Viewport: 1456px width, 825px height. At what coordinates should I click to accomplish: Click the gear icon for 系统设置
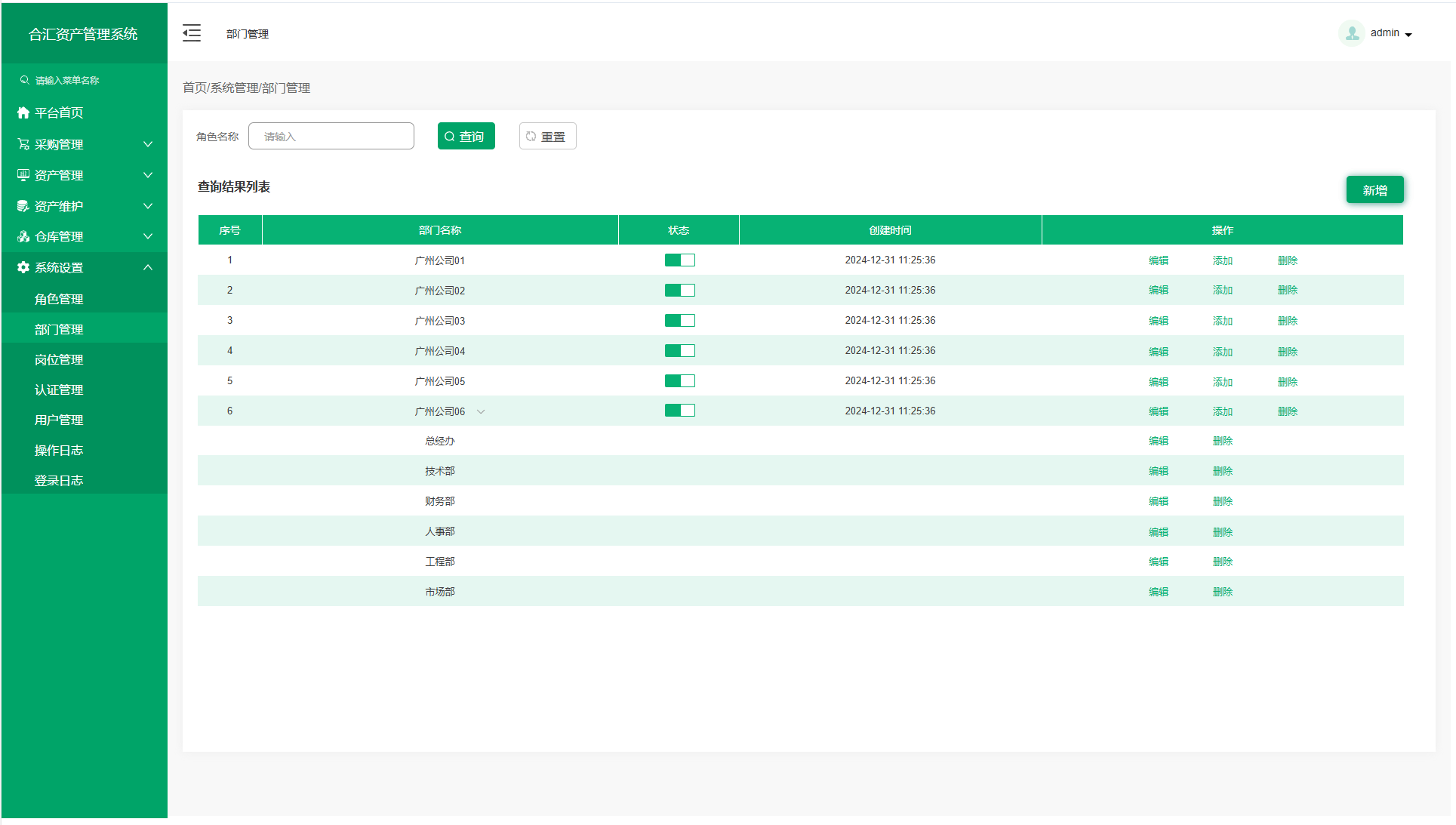[x=23, y=267]
